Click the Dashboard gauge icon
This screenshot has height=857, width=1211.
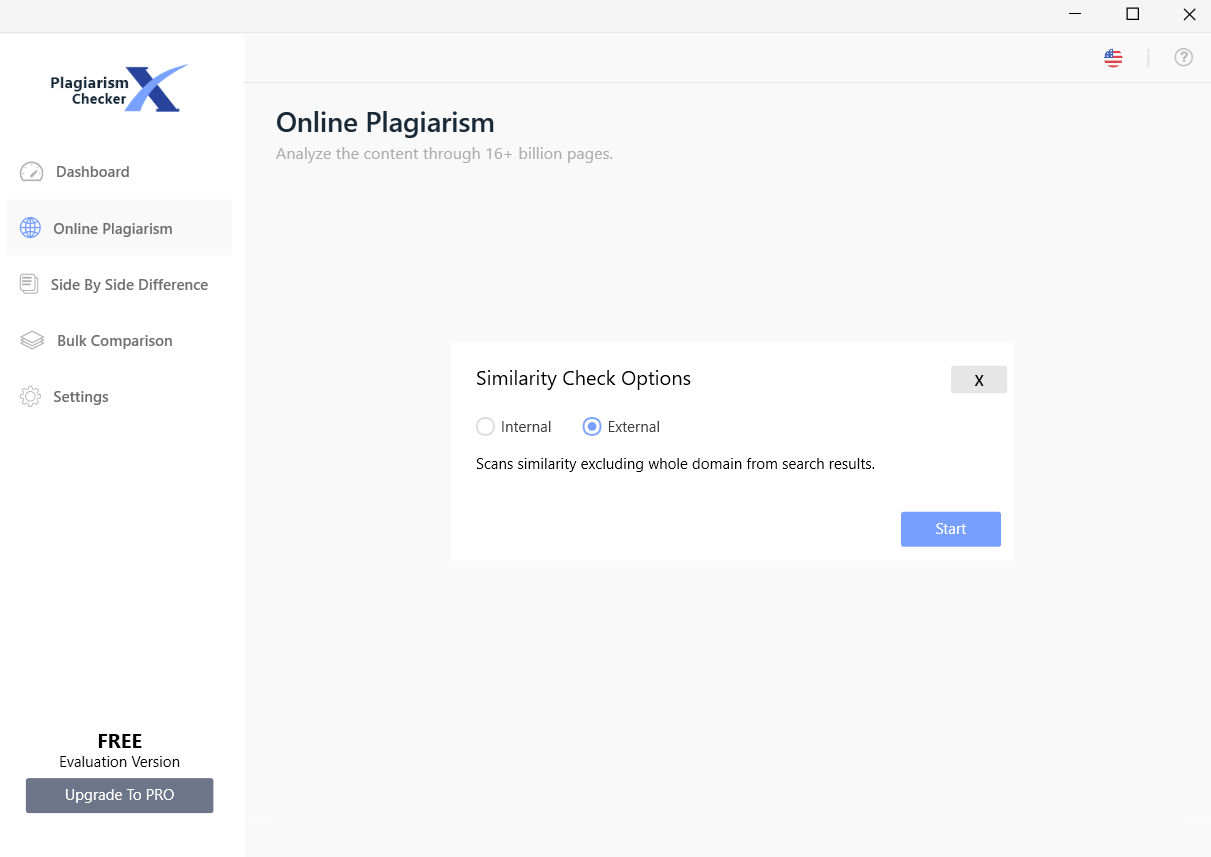(x=32, y=172)
